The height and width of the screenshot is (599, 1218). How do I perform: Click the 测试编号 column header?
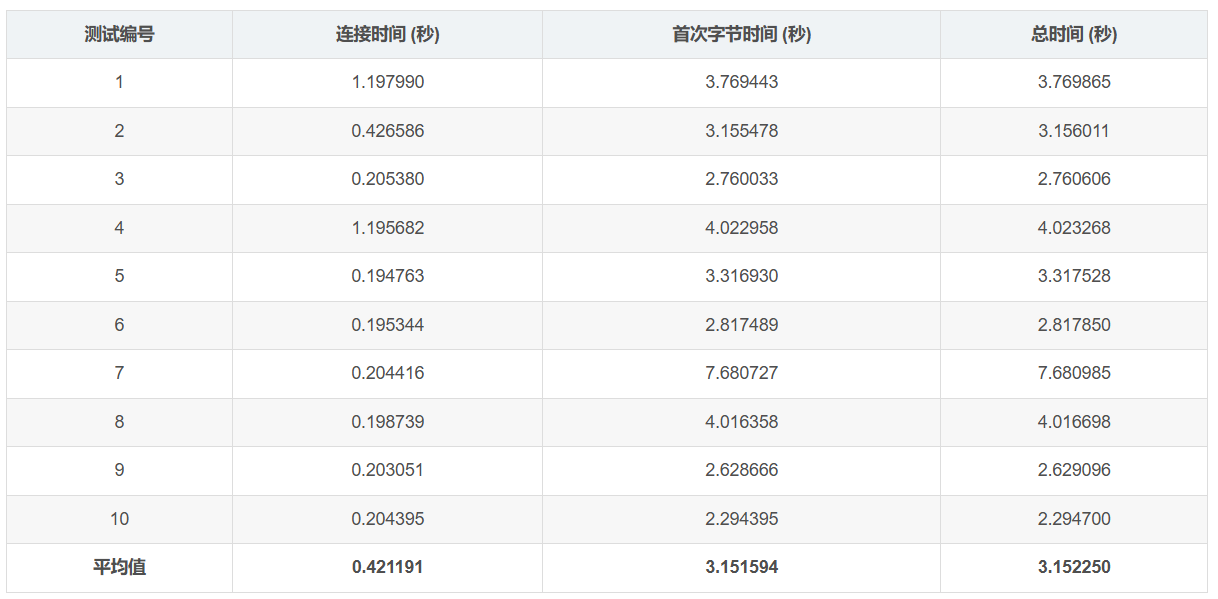(x=119, y=34)
